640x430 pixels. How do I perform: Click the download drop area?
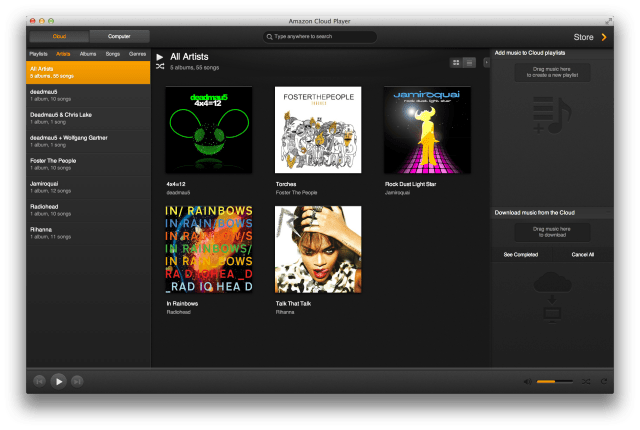tap(552, 232)
